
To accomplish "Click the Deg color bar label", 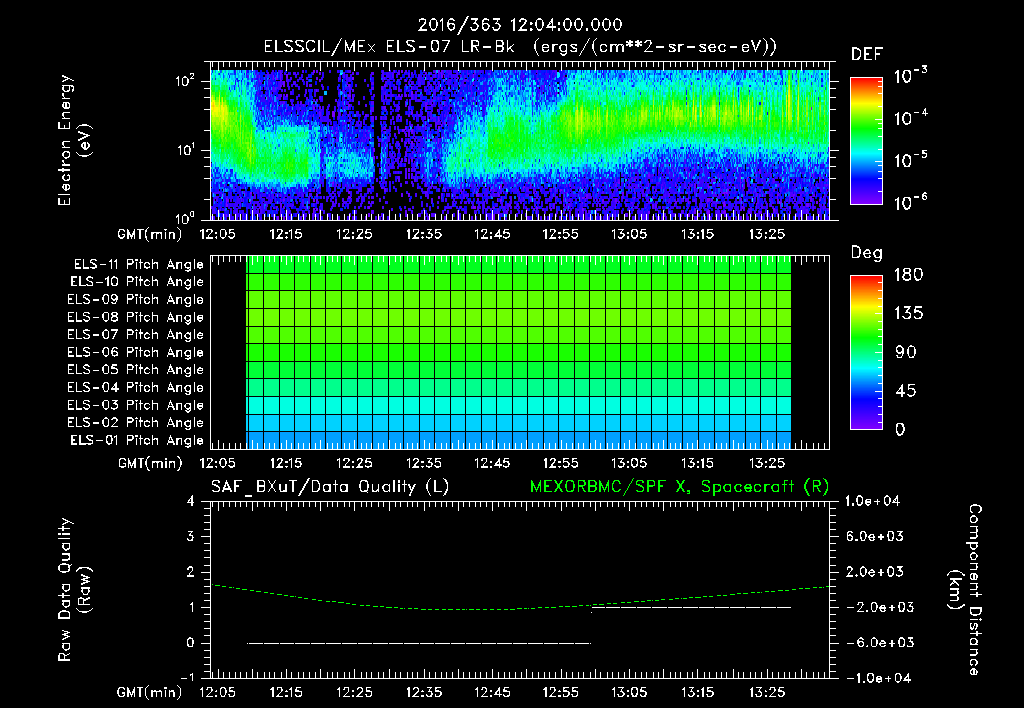I will click(x=867, y=253).
